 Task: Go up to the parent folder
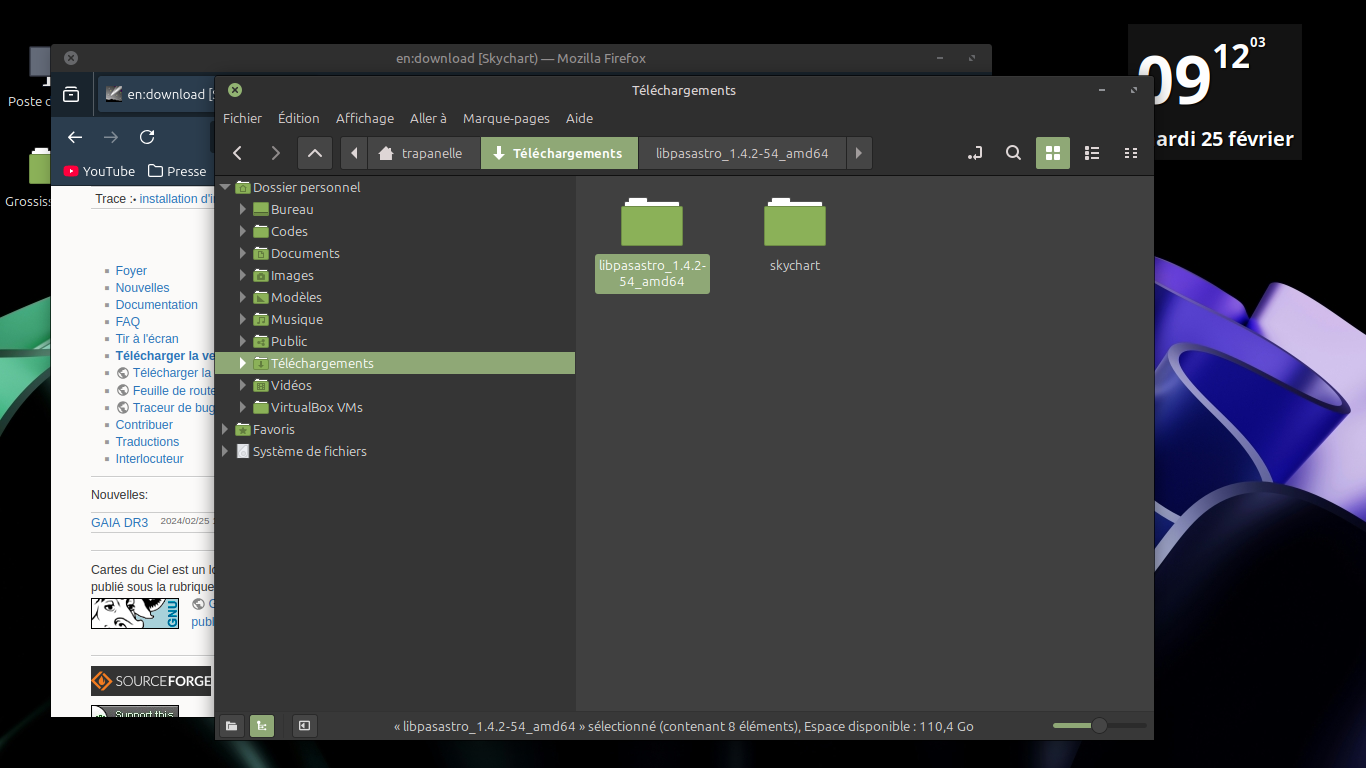314,153
